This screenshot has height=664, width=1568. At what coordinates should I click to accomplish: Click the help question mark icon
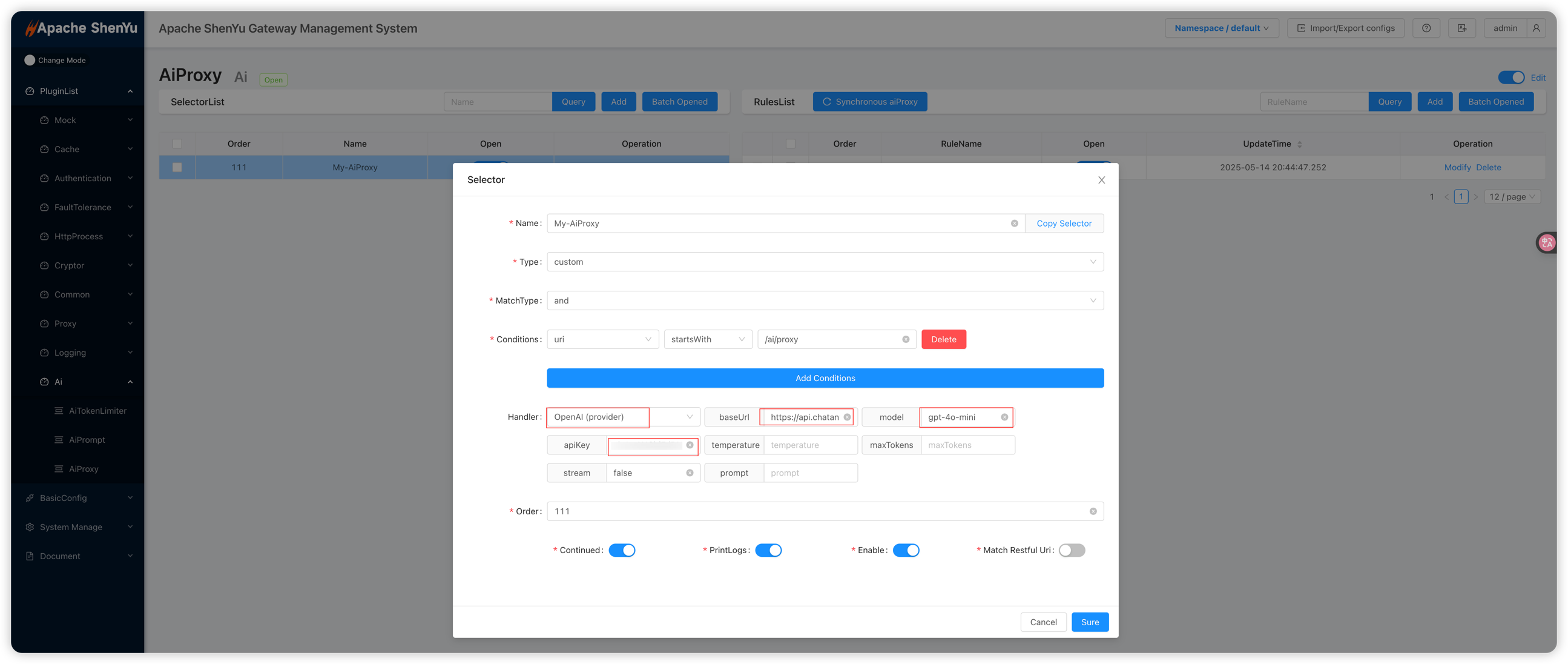pos(1426,28)
